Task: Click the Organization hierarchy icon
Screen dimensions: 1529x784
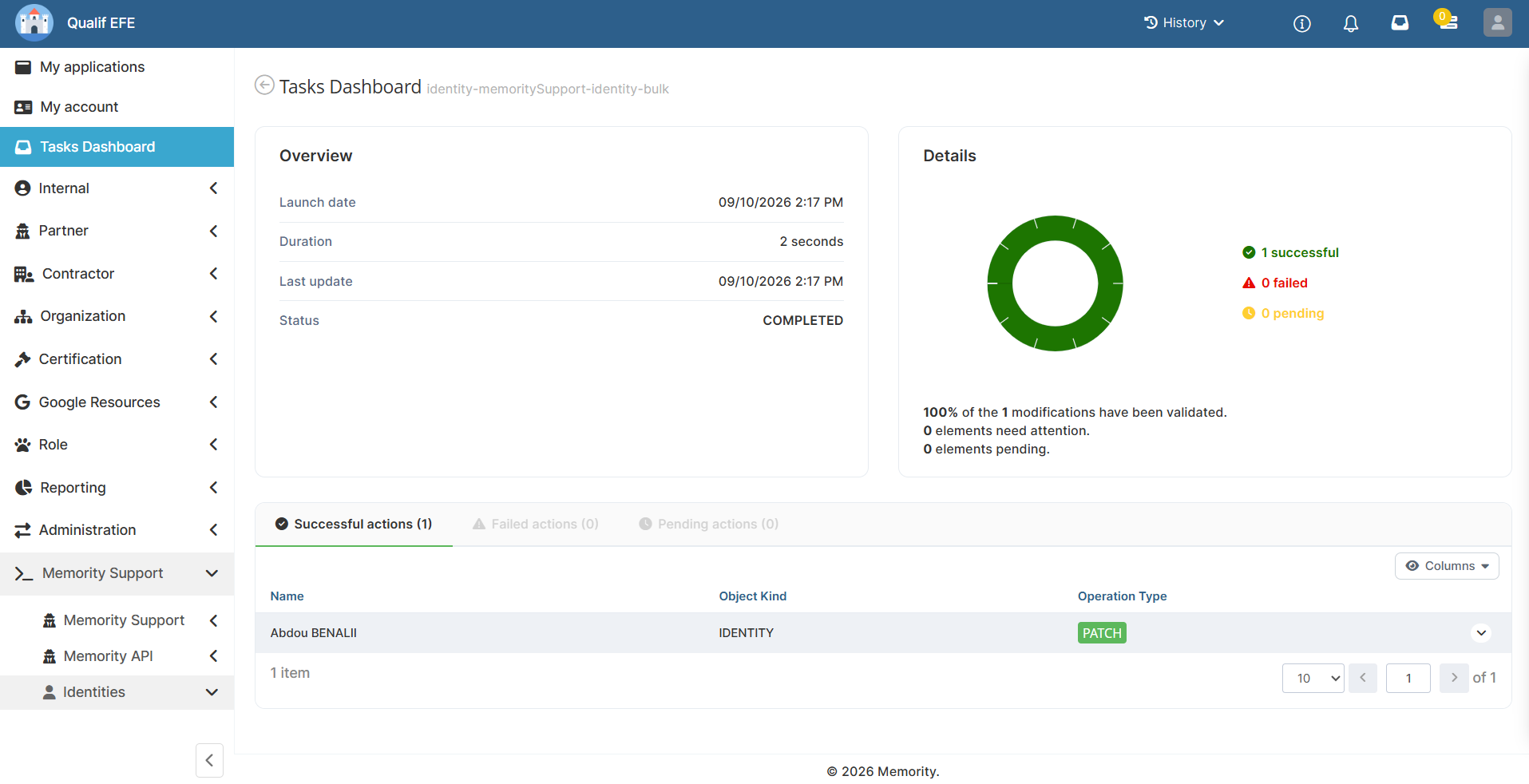Action: click(x=23, y=316)
